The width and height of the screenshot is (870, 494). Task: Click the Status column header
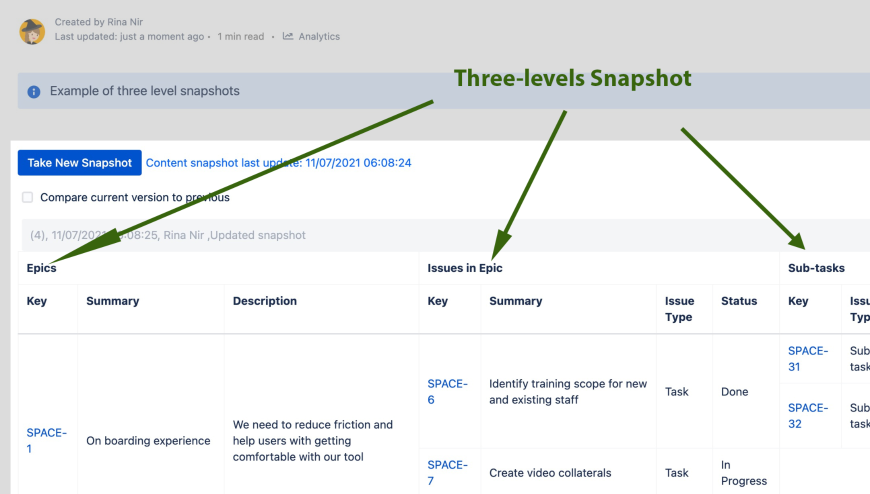pos(739,301)
